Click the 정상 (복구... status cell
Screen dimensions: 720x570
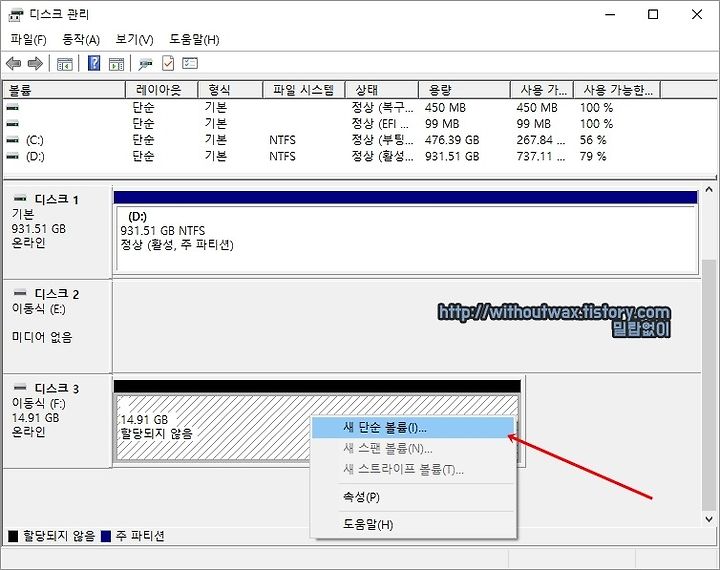tap(382, 108)
